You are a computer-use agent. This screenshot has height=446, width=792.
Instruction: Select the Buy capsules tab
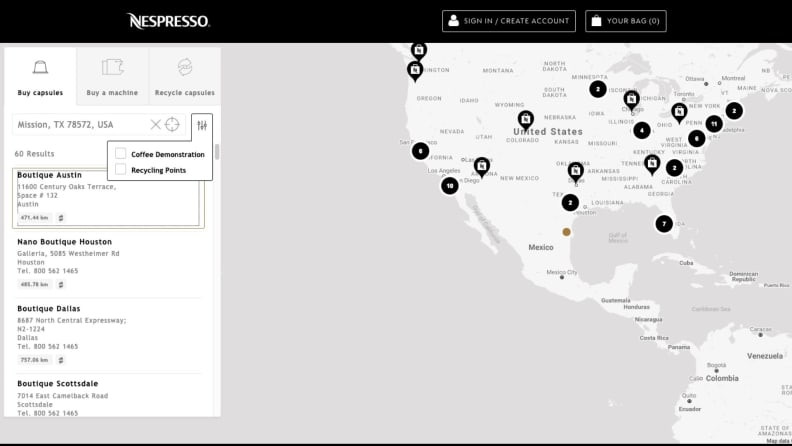(40, 77)
